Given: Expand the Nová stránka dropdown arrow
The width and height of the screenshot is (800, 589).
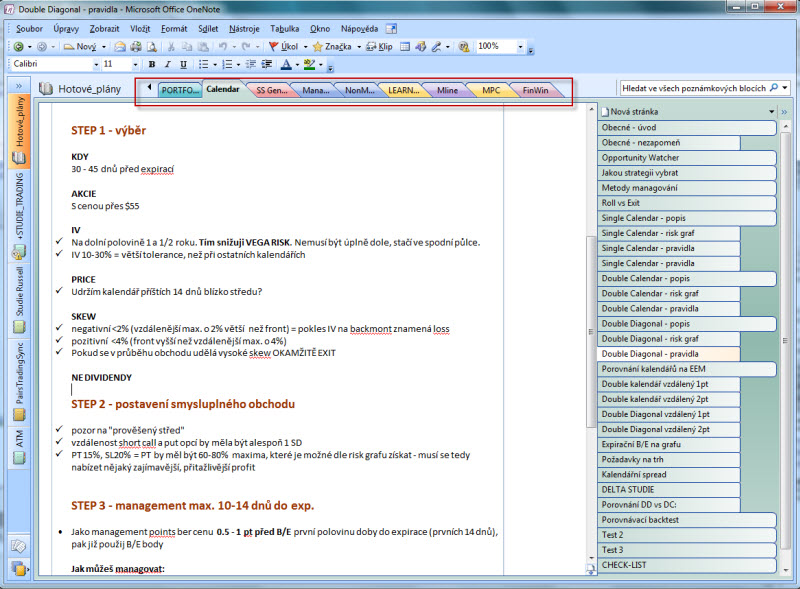Looking at the screenshot, I should [x=772, y=112].
